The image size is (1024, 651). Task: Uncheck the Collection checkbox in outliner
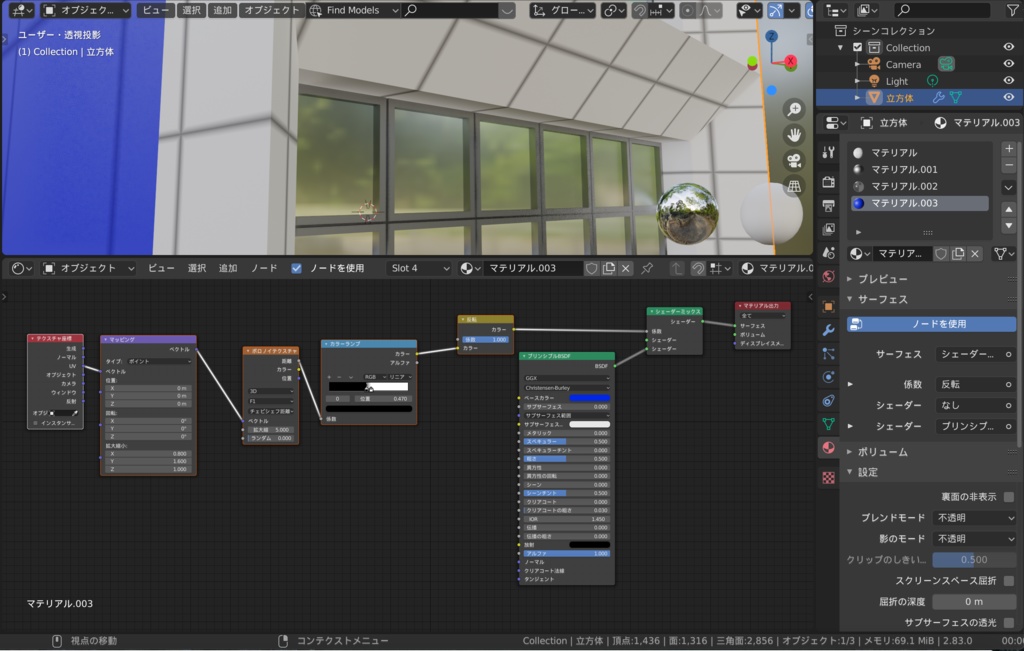tap(857, 47)
